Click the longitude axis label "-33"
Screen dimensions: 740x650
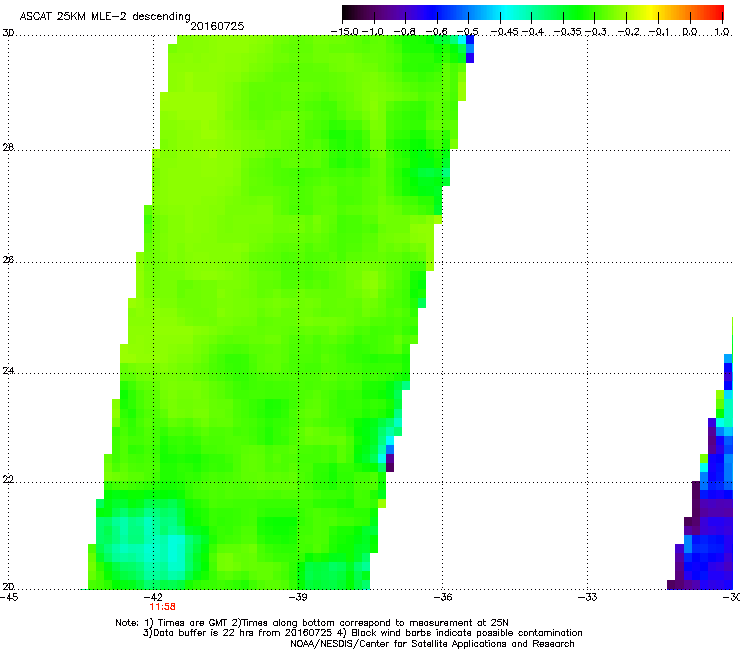[x=588, y=597]
